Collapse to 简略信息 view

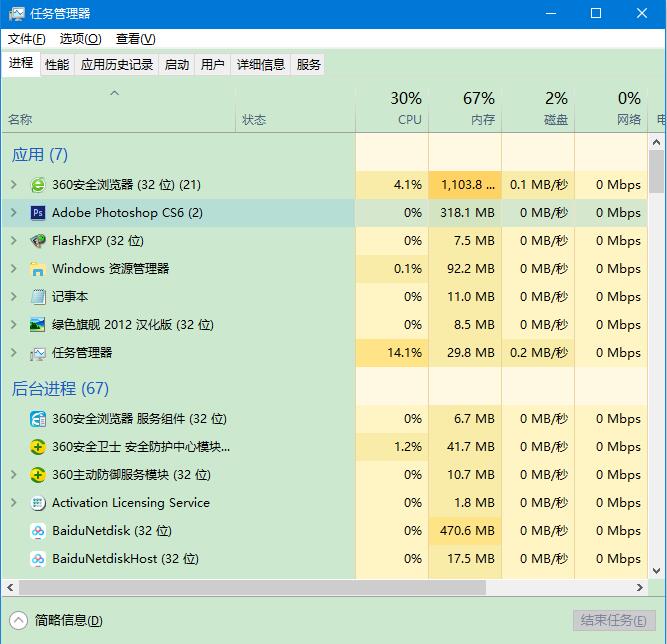click(x=56, y=621)
